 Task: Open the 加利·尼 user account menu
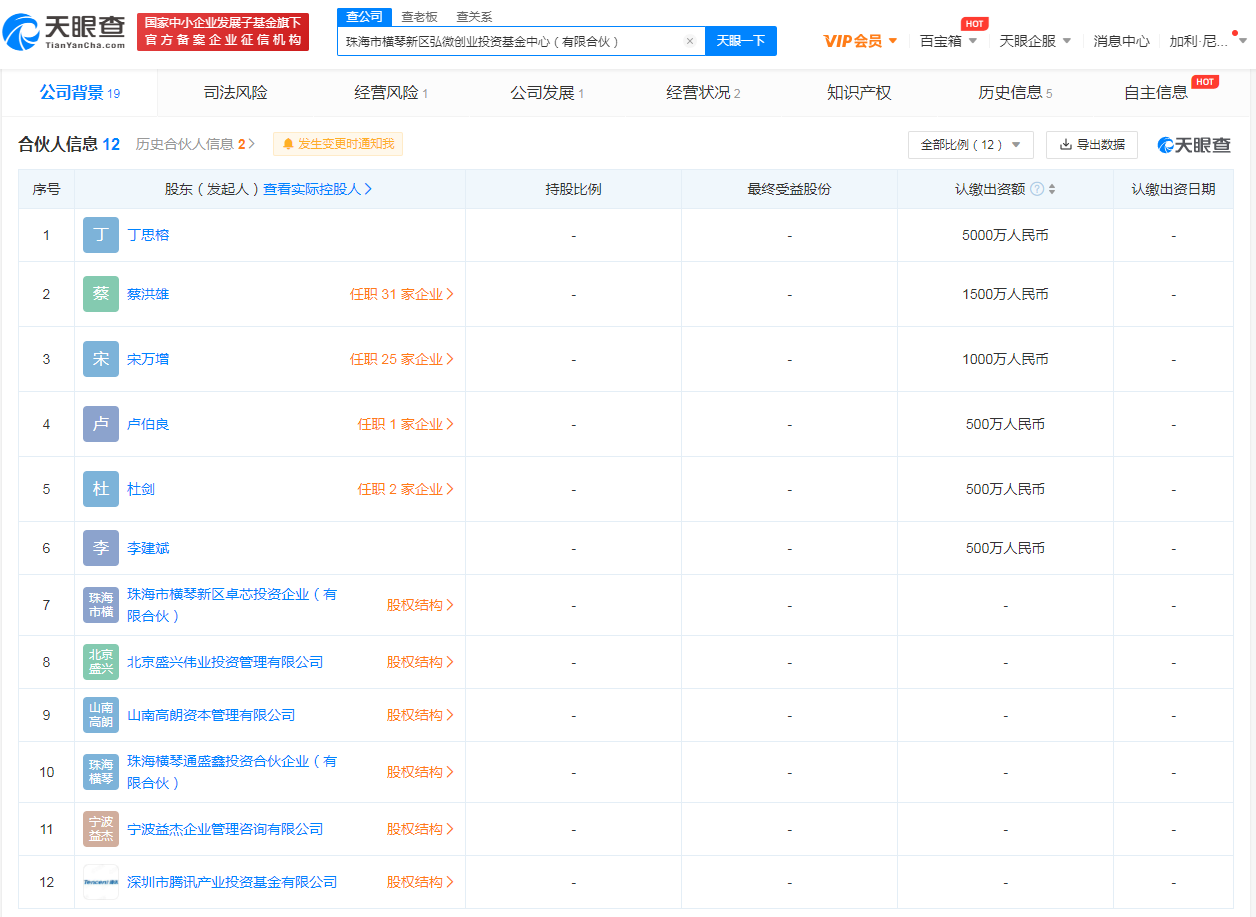[x=1209, y=41]
